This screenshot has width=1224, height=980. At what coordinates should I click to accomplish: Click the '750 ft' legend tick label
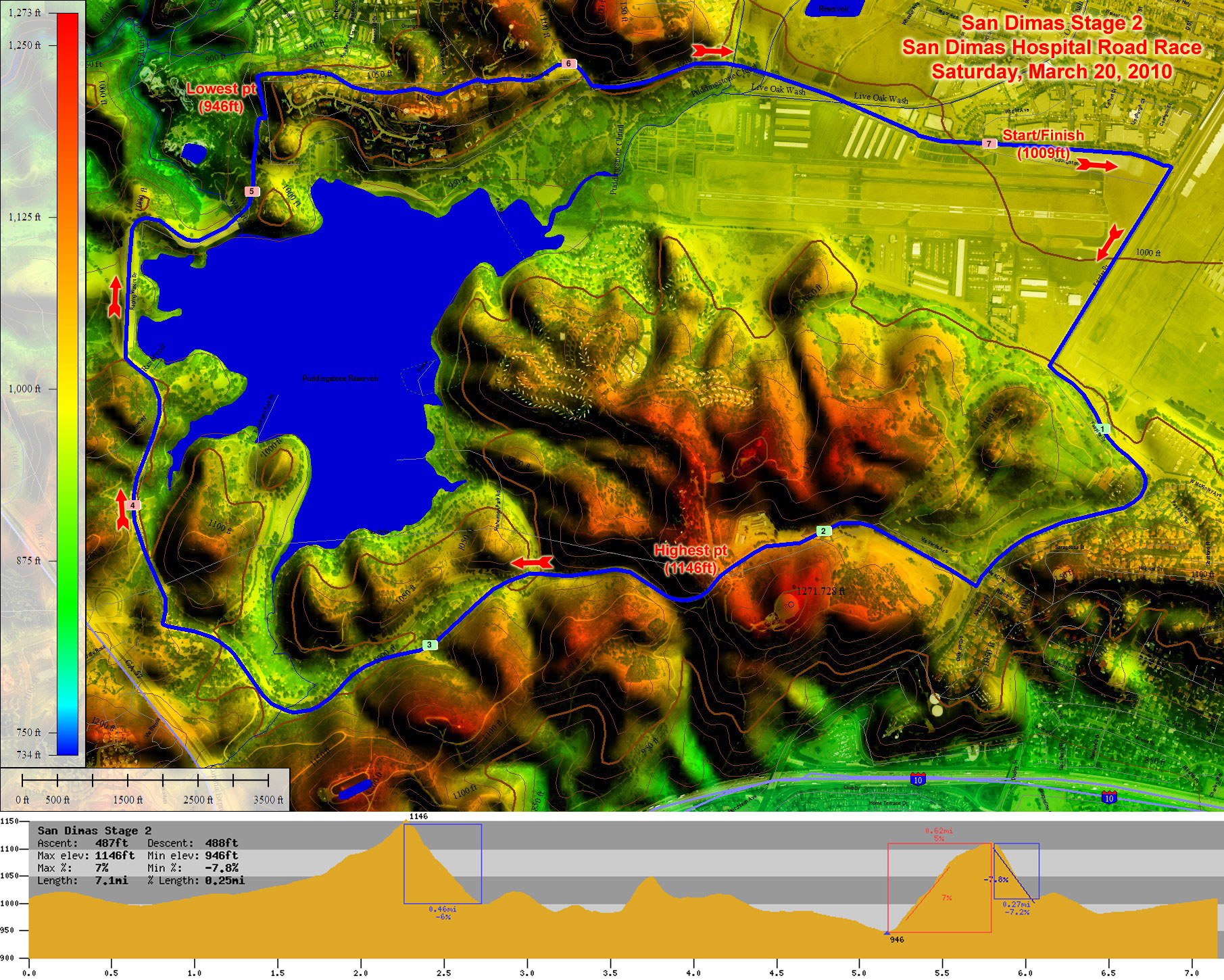click(x=28, y=732)
